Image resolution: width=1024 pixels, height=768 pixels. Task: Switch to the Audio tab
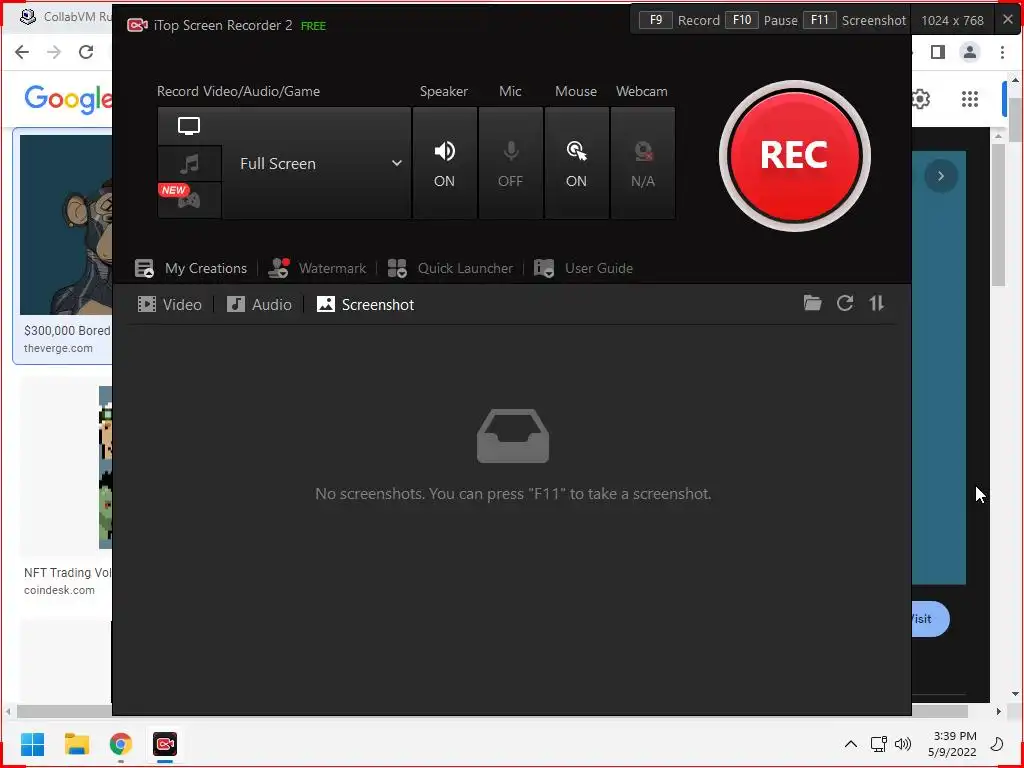(259, 304)
